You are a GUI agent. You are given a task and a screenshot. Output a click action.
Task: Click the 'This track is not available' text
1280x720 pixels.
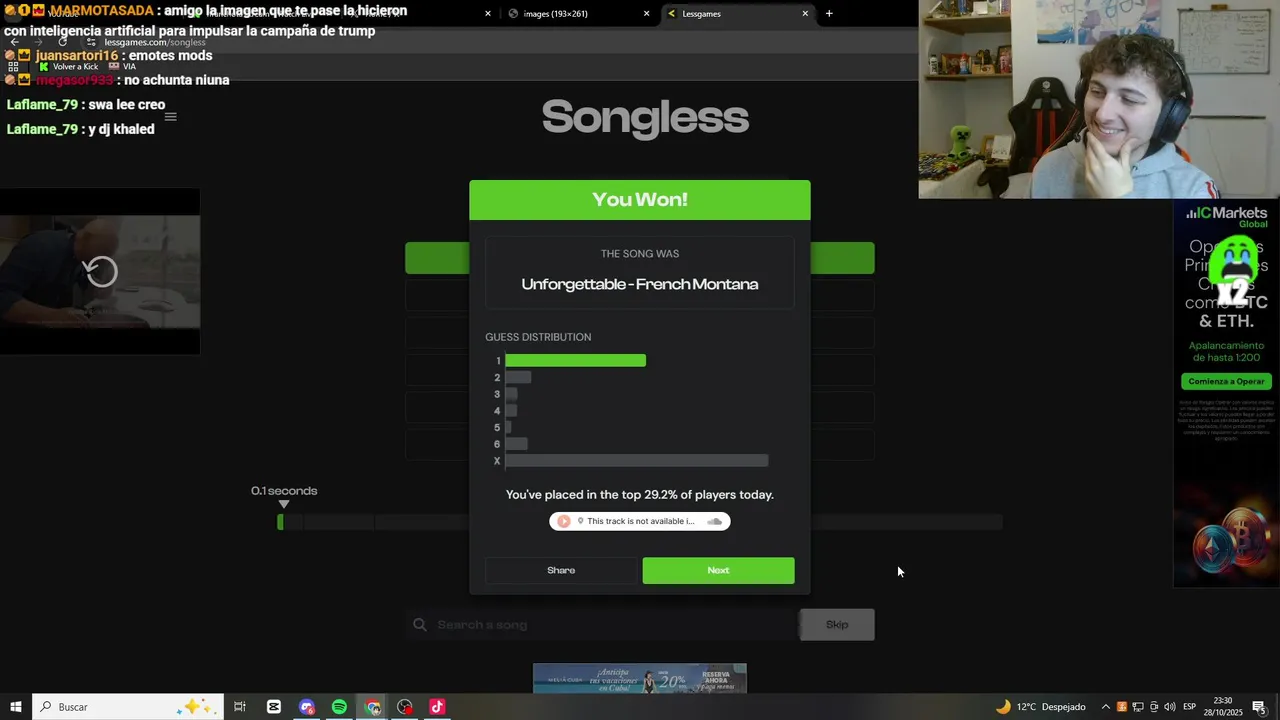[640, 521]
